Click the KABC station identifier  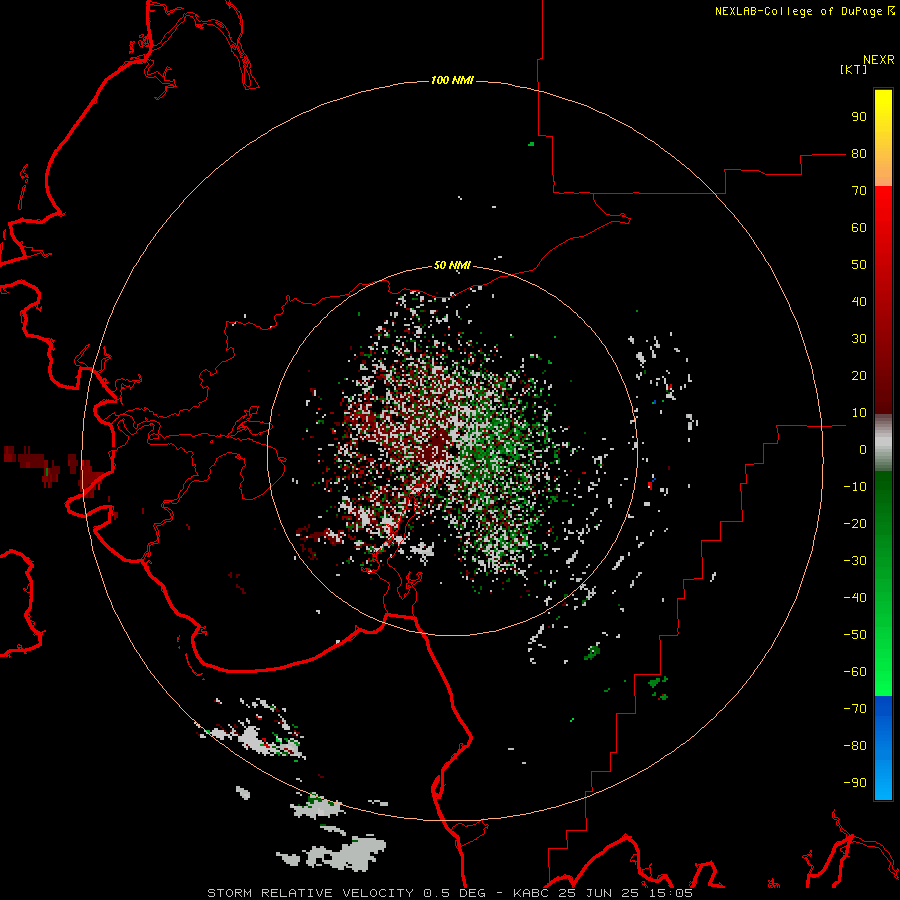click(x=531, y=893)
